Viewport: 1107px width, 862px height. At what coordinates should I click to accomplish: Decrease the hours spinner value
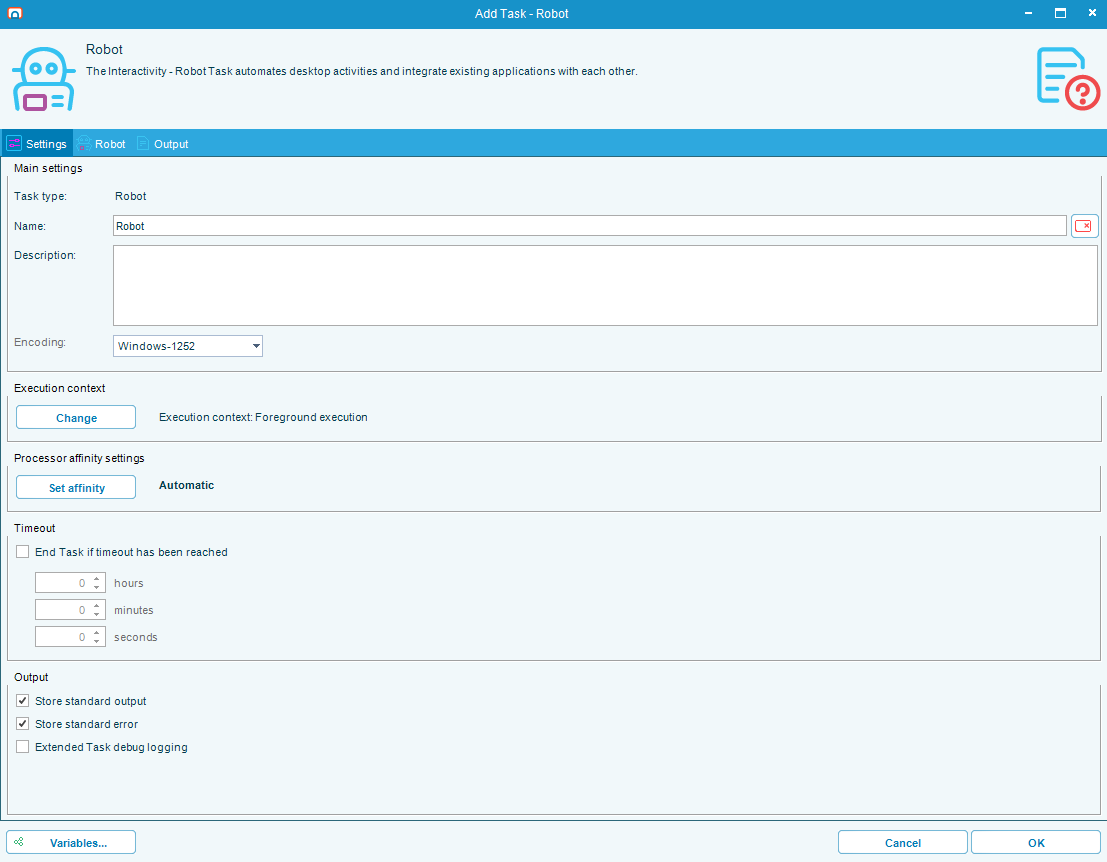(97, 587)
